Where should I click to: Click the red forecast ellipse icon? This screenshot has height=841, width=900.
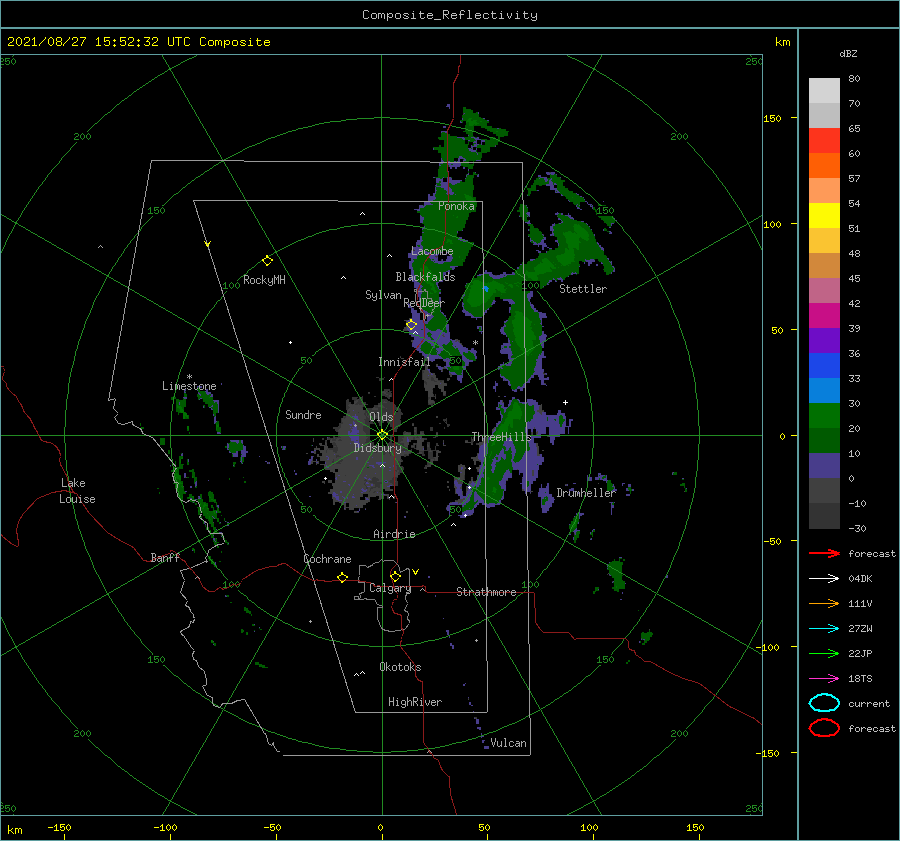click(x=824, y=728)
